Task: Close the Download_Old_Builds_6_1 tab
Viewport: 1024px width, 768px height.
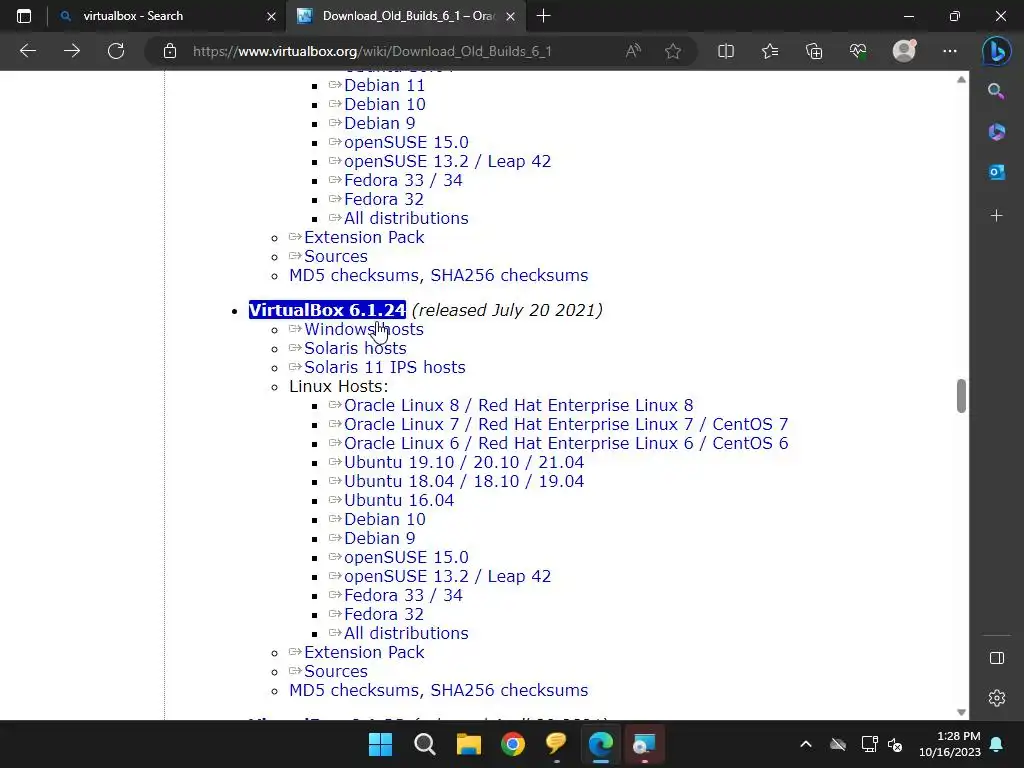Action: [511, 16]
